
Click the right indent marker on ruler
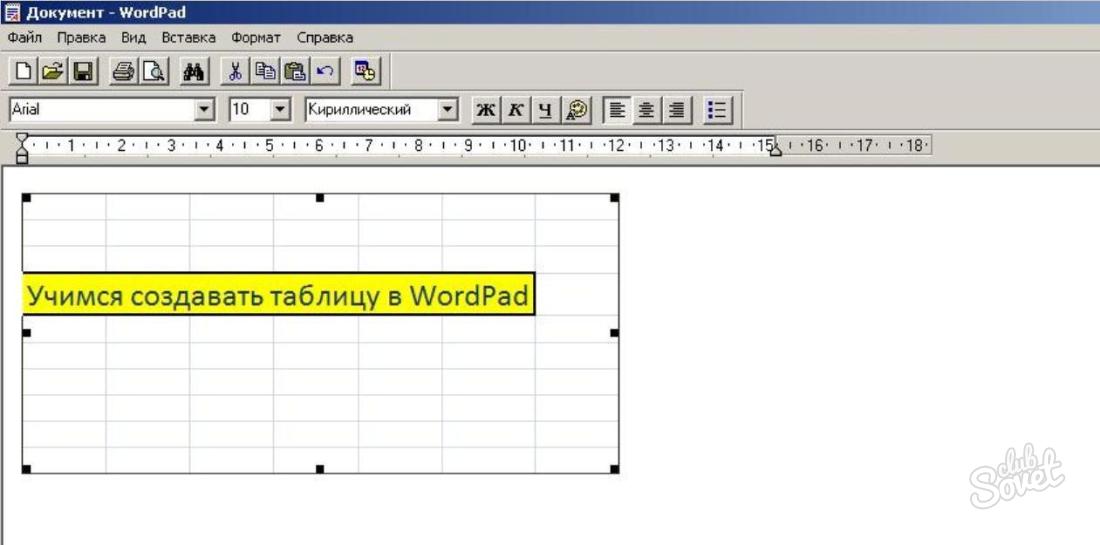tap(775, 150)
